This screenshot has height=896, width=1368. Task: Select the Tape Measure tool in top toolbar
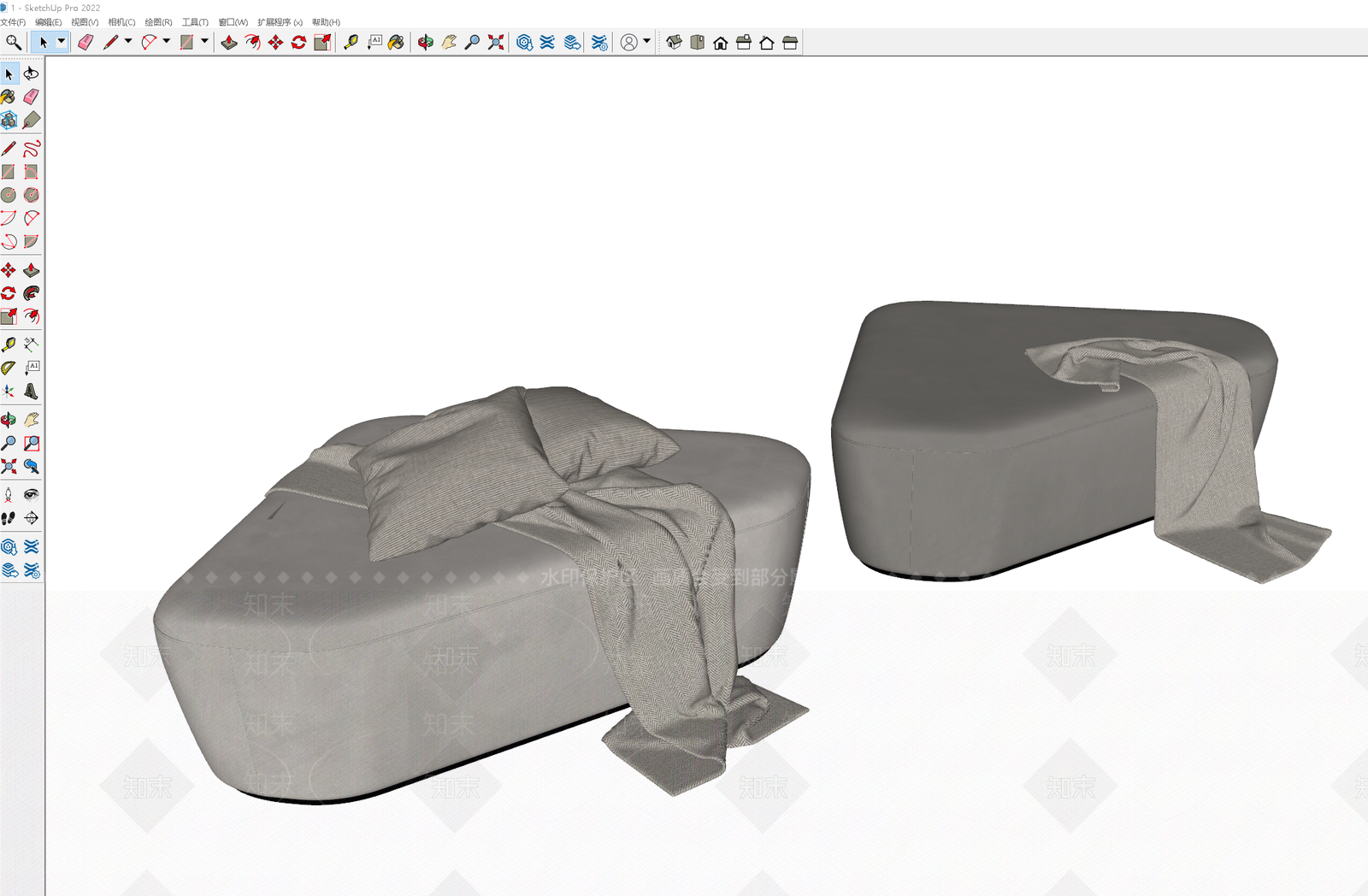click(351, 42)
